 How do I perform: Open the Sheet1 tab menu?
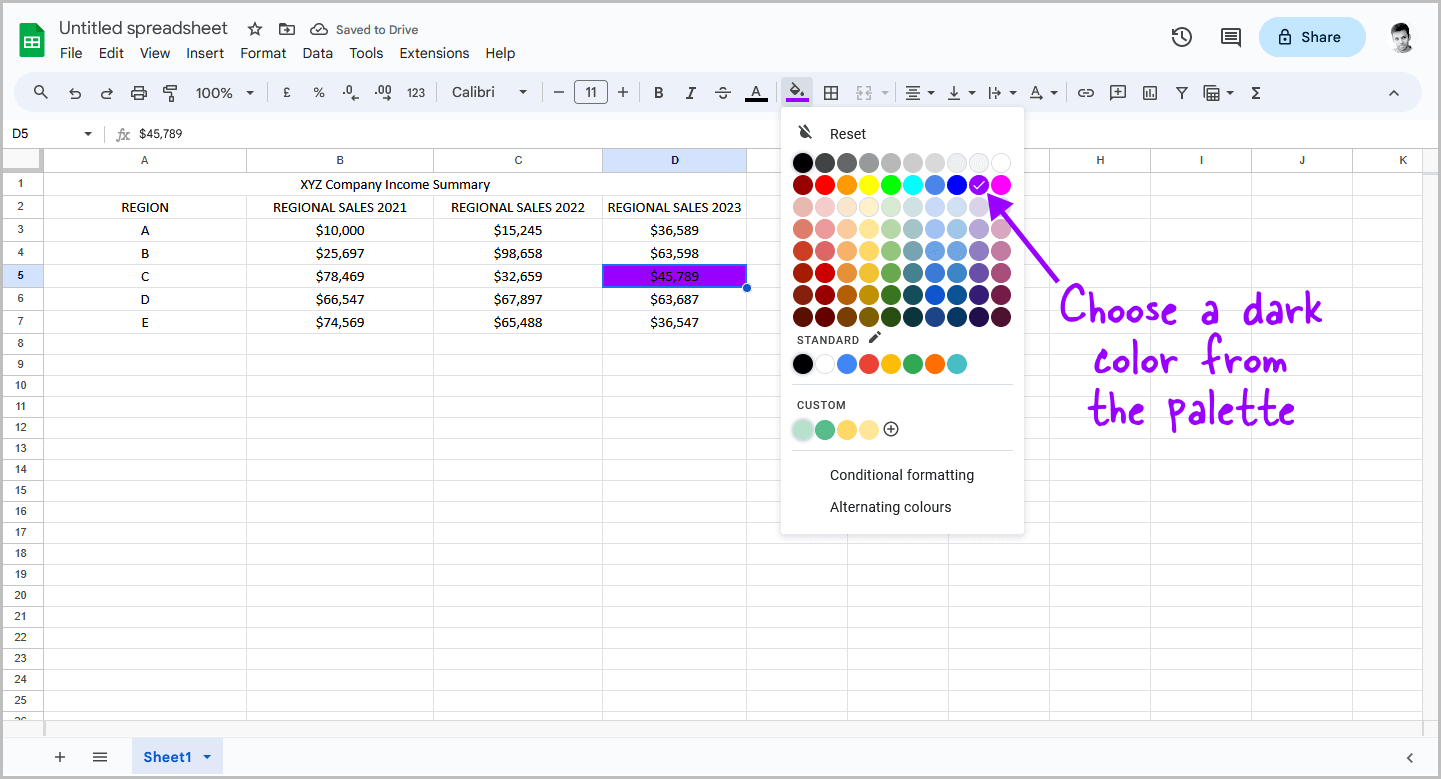(205, 757)
